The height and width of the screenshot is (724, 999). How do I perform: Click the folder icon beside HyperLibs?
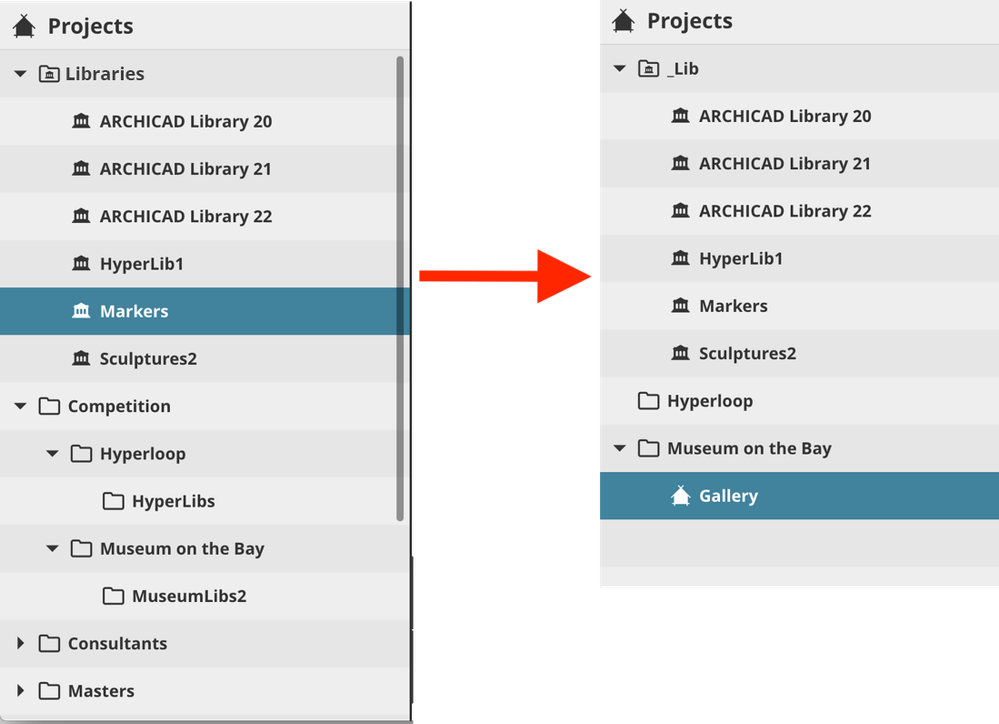pyautogui.click(x=113, y=501)
